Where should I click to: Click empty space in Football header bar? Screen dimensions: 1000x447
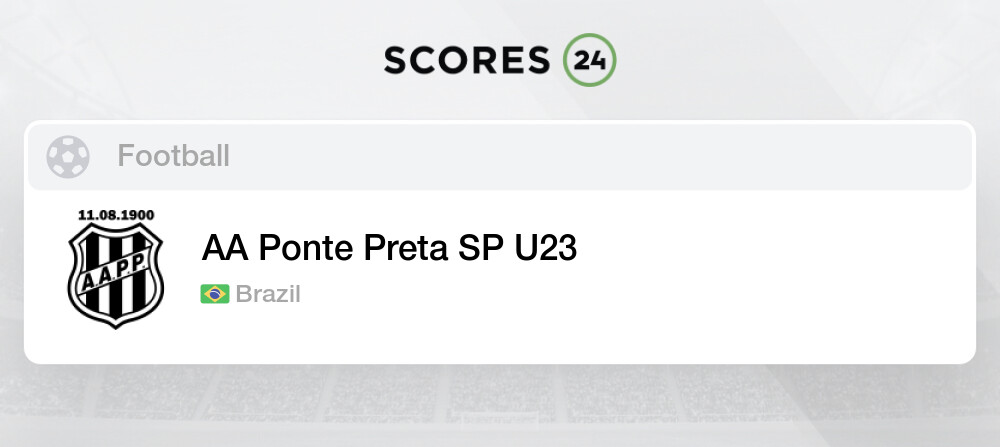pos(600,156)
